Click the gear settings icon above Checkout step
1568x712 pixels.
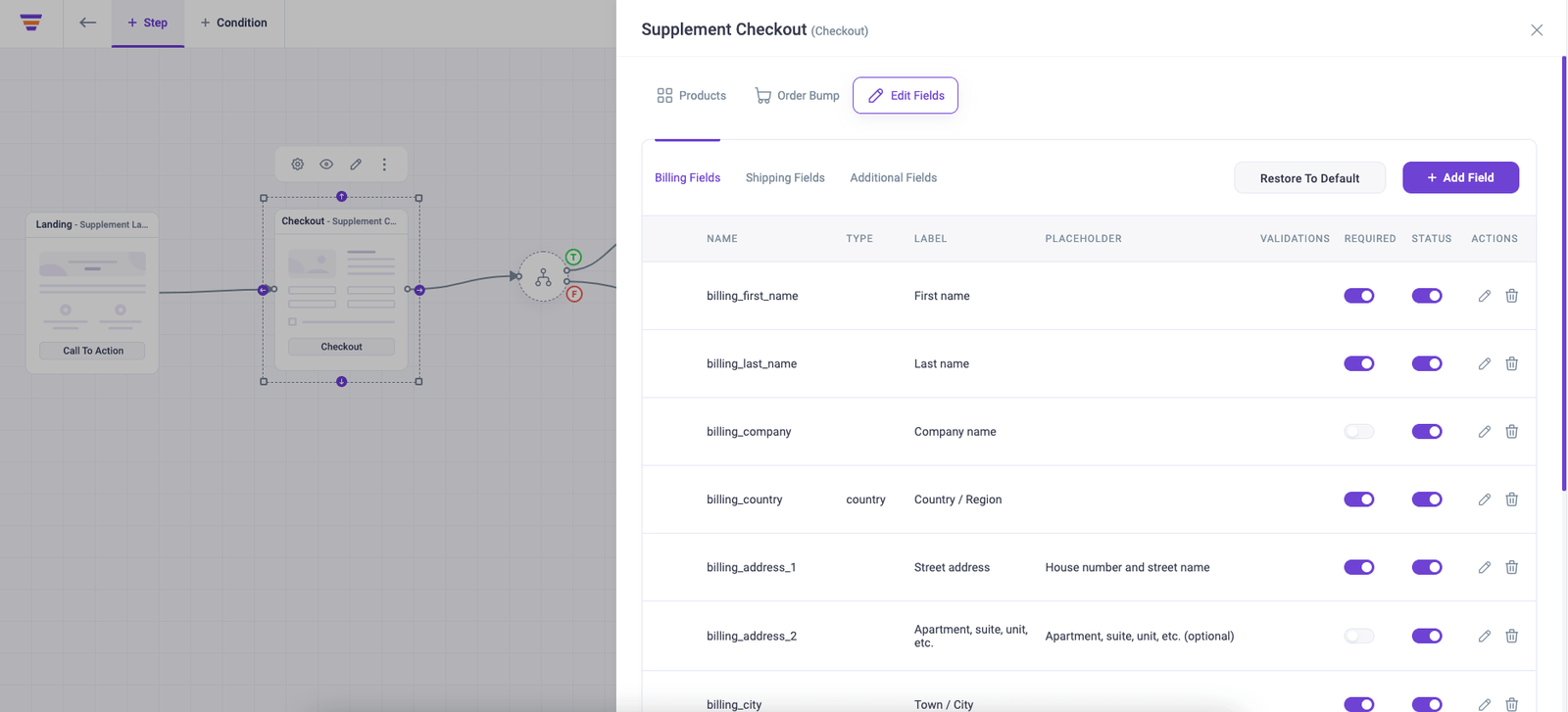(298, 165)
